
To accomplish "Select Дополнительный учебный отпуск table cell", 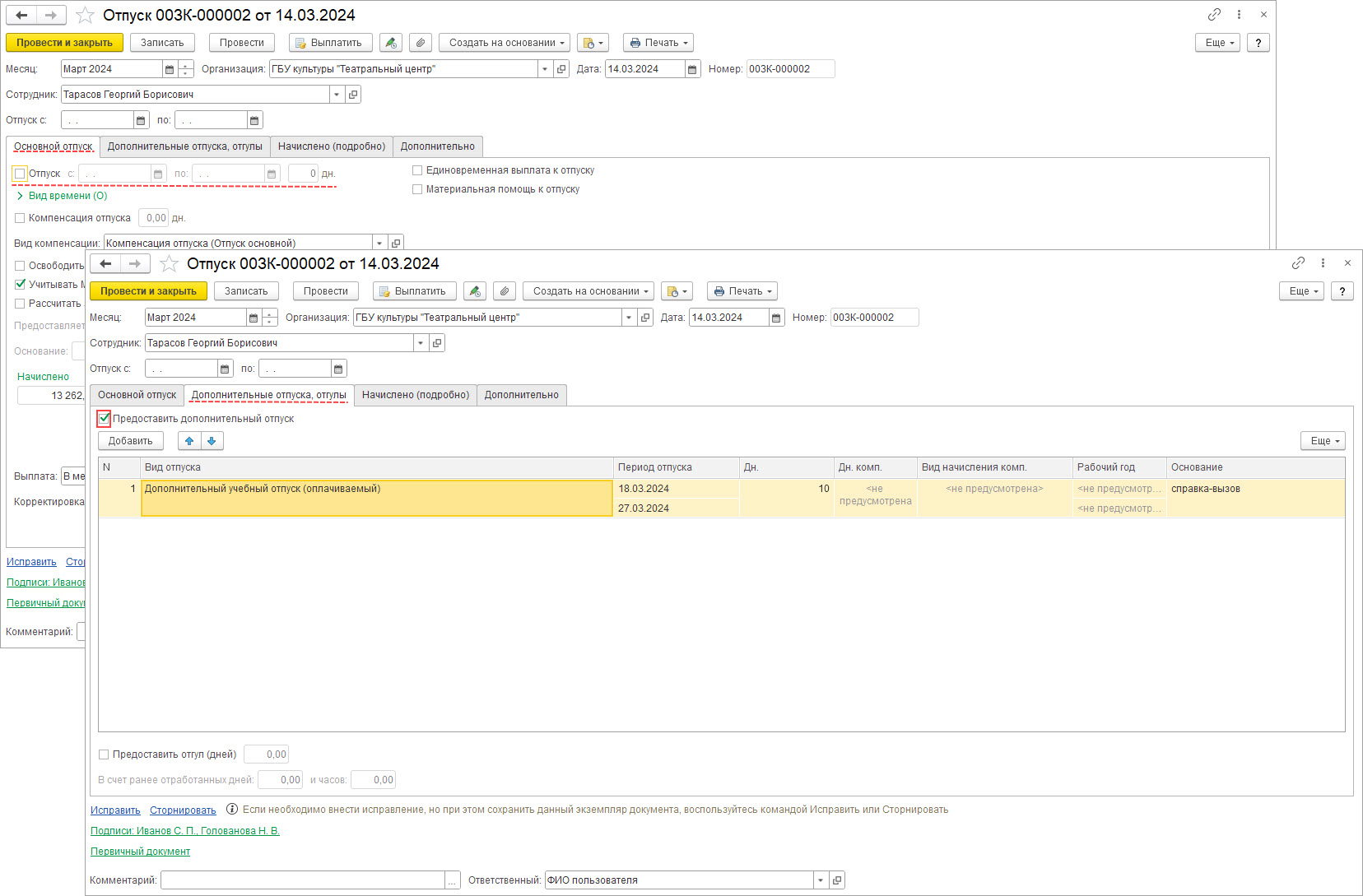I will click(377, 498).
